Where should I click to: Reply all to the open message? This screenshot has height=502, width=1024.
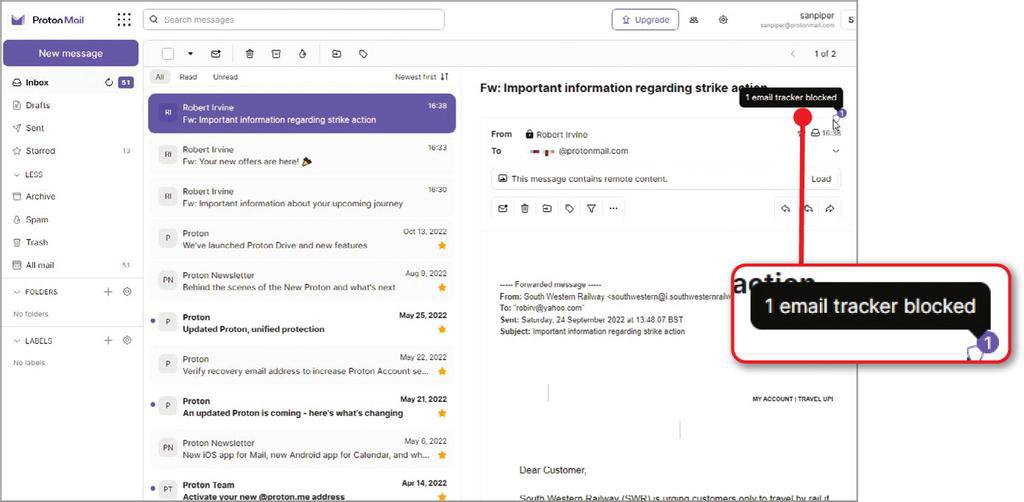tap(808, 208)
